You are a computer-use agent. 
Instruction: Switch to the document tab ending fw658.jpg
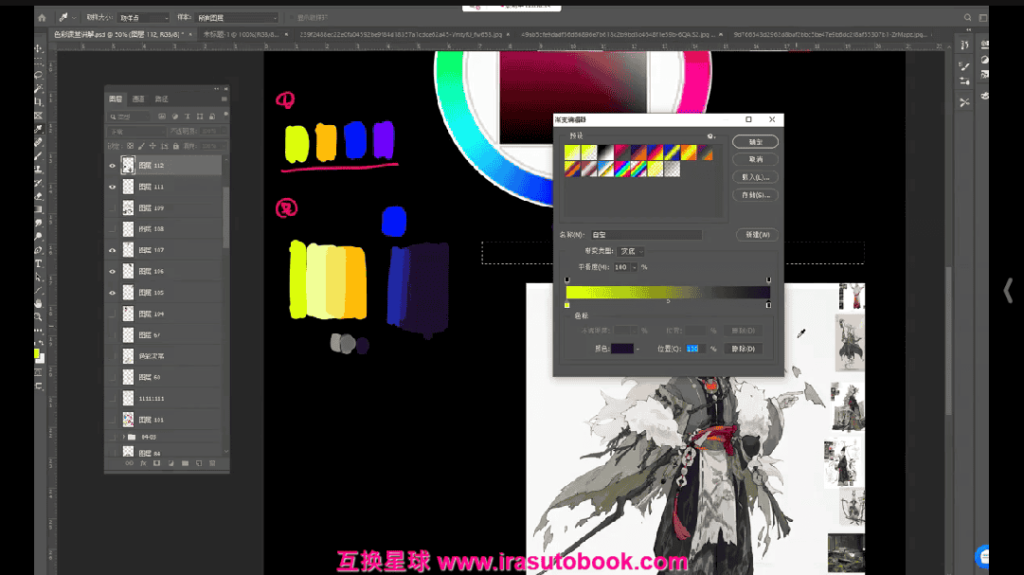tap(400, 34)
